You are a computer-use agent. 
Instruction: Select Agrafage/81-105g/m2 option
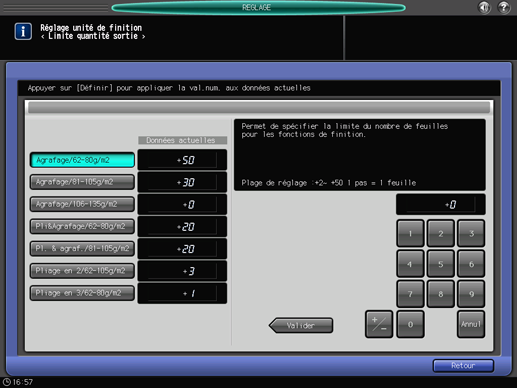pyautogui.click(x=82, y=182)
